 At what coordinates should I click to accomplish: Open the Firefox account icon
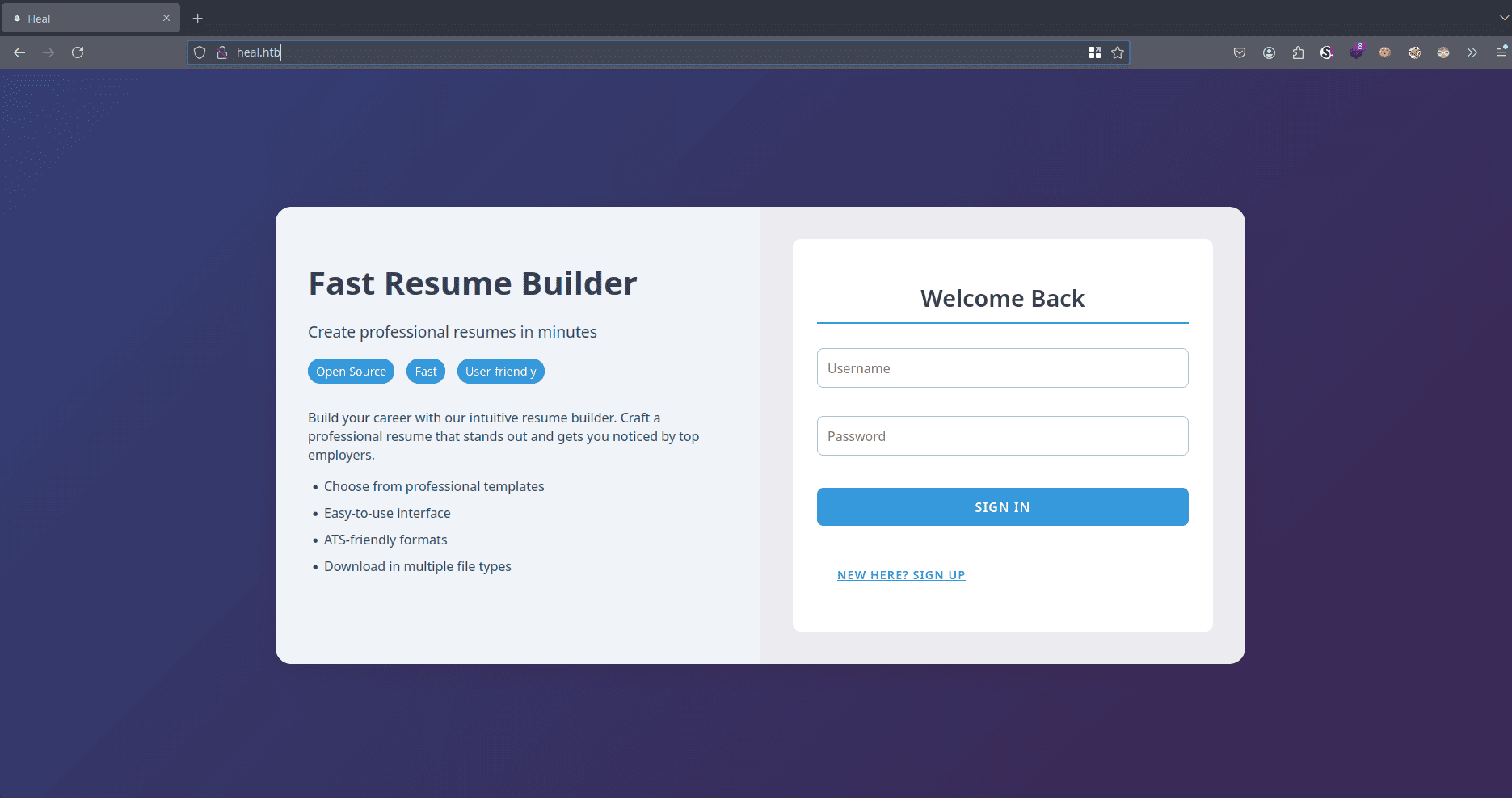point(1269,52)
